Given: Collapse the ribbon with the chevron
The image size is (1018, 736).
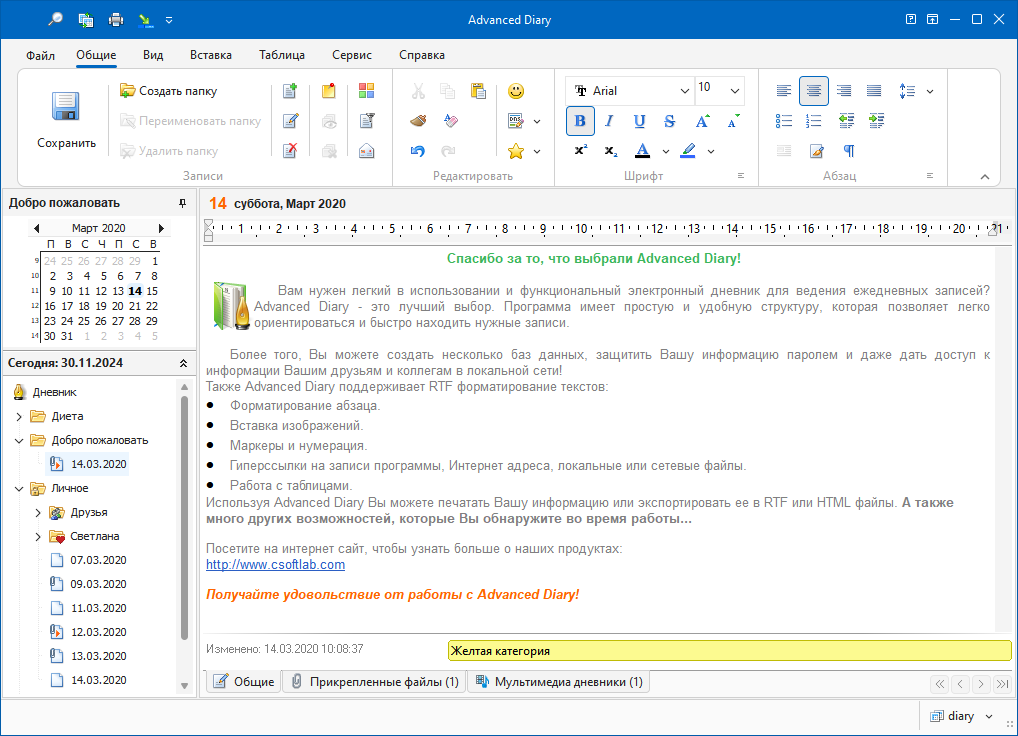Looking at the screenshot, I should (984, 177).
